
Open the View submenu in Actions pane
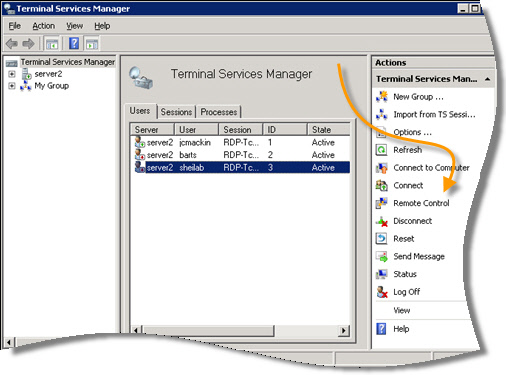pos(402,310)
